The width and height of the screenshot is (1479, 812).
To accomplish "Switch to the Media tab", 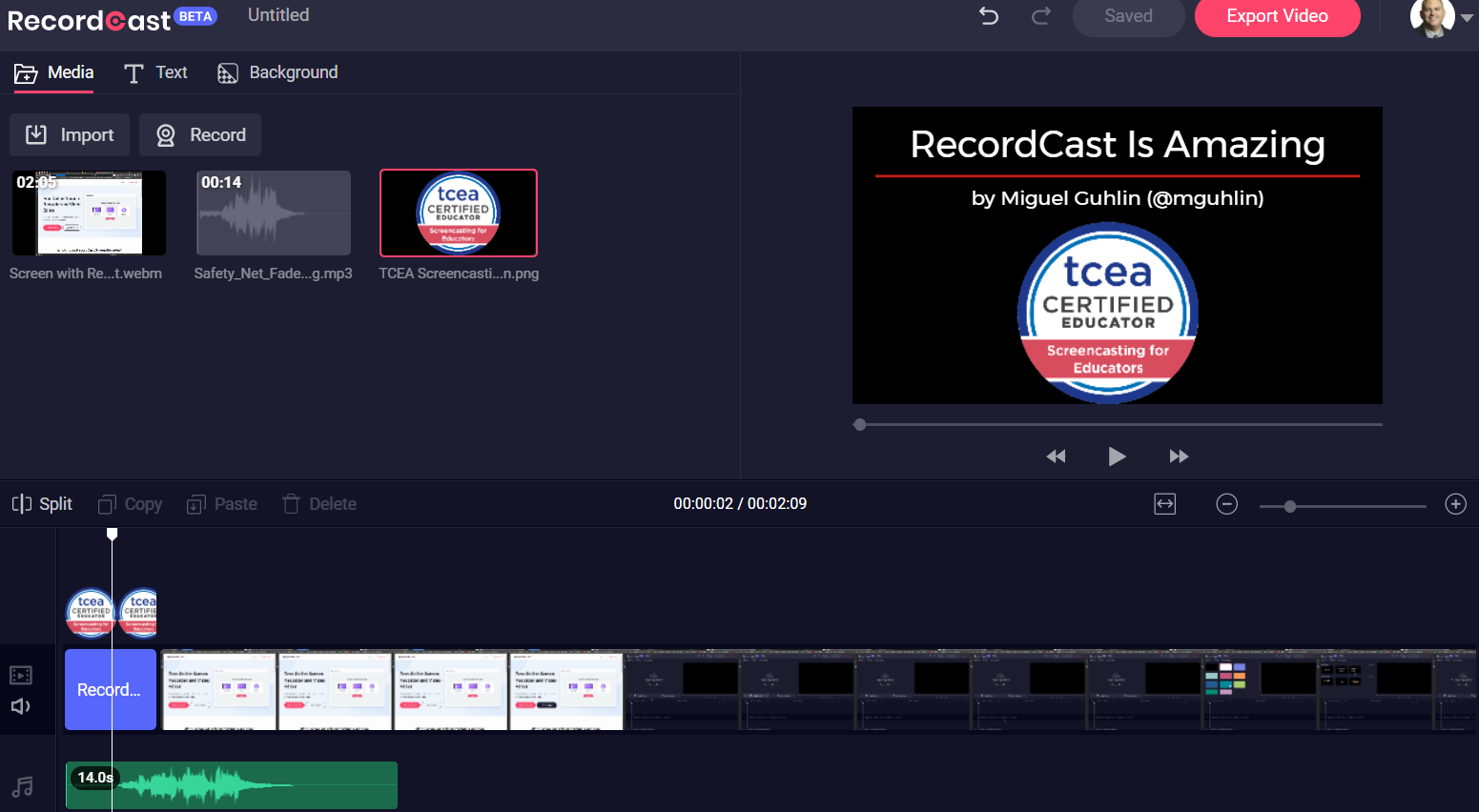I will (x=53, y=72).
